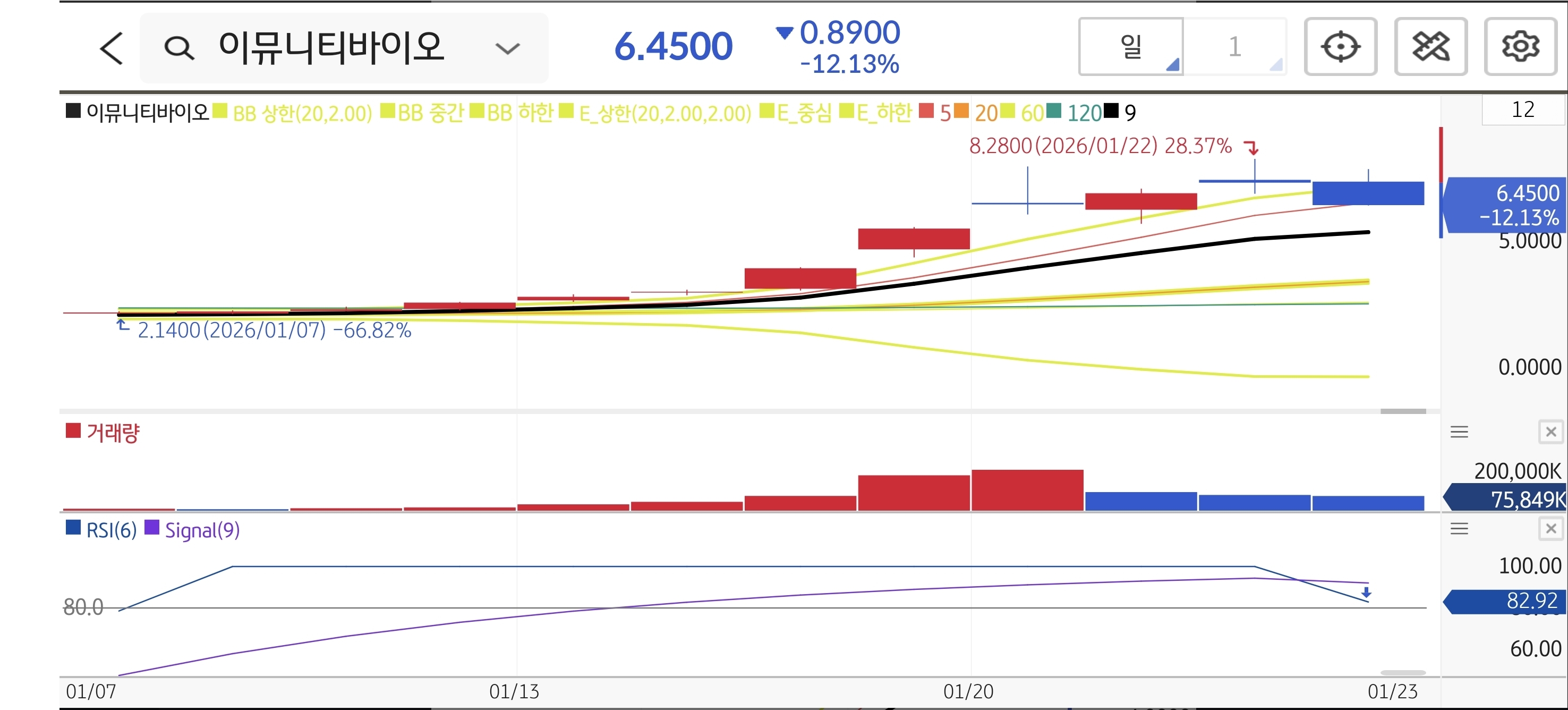Screen dimensions: 1568x710
Task: Expand the 이뮤니티바이오 stock dropdown chevron
Action: click(x=507, y=48)
